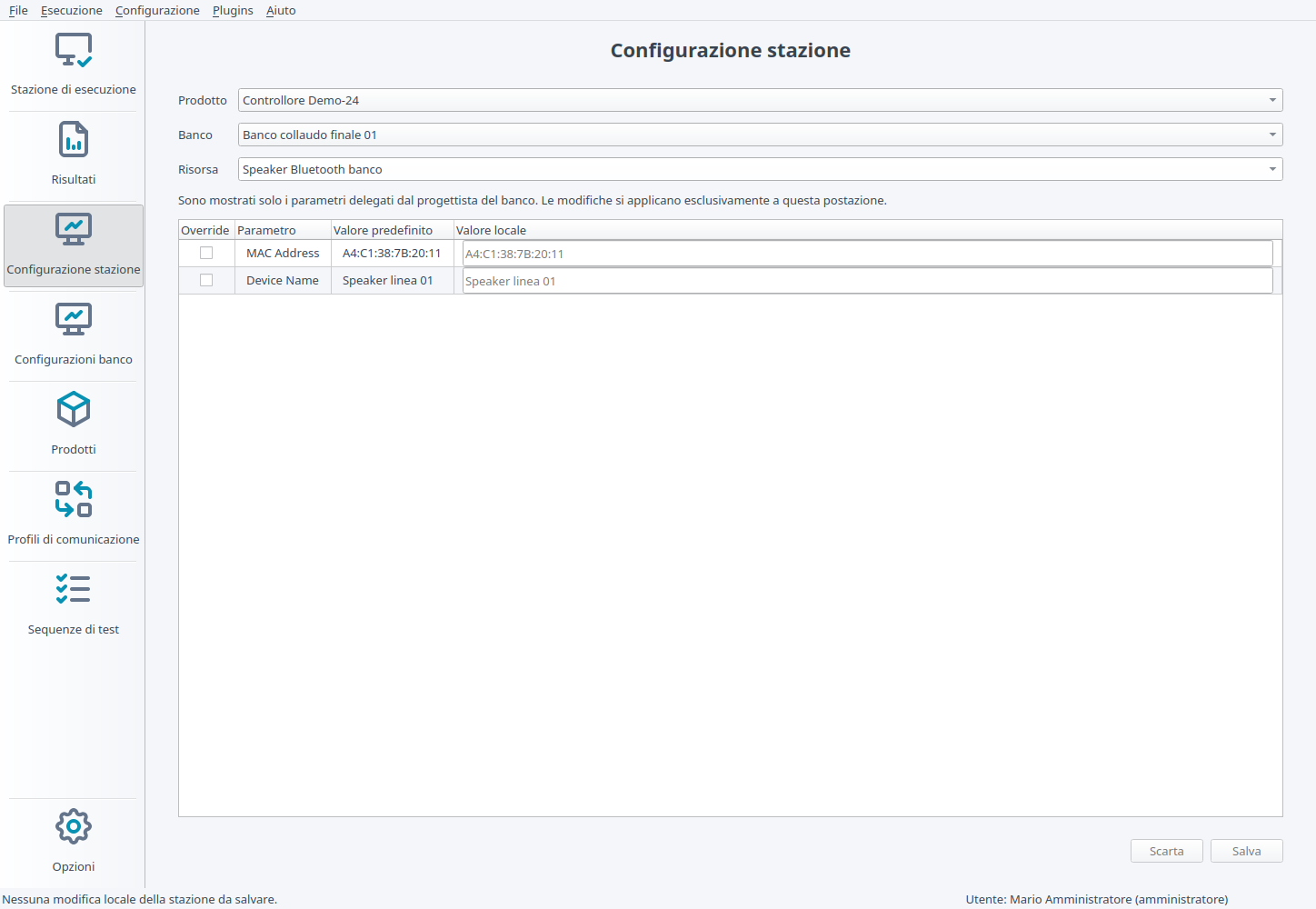Click the Utente Mario Amministratore status text

tap(1097, 899)
